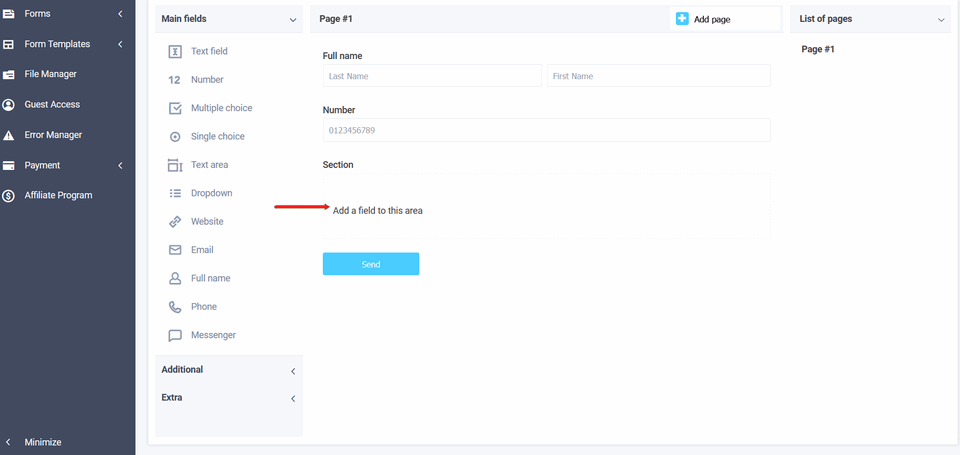The width and height of the screenshot is (960, 455).
Task: Expand the Extra fields section
Action: [x=292, y=399]
